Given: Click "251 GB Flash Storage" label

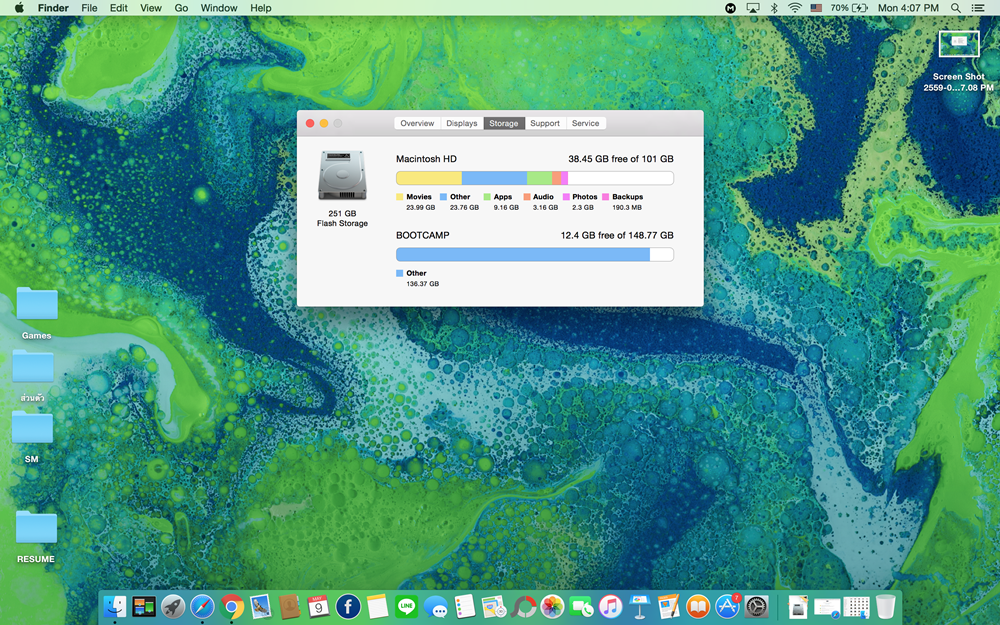Looking at the screenshot, I should click(x=342, y=218).
